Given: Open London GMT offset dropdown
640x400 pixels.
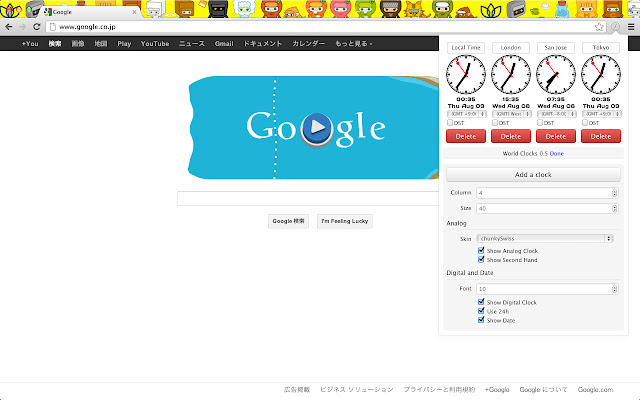Looking at the screenshot, I should pos(511,114).
